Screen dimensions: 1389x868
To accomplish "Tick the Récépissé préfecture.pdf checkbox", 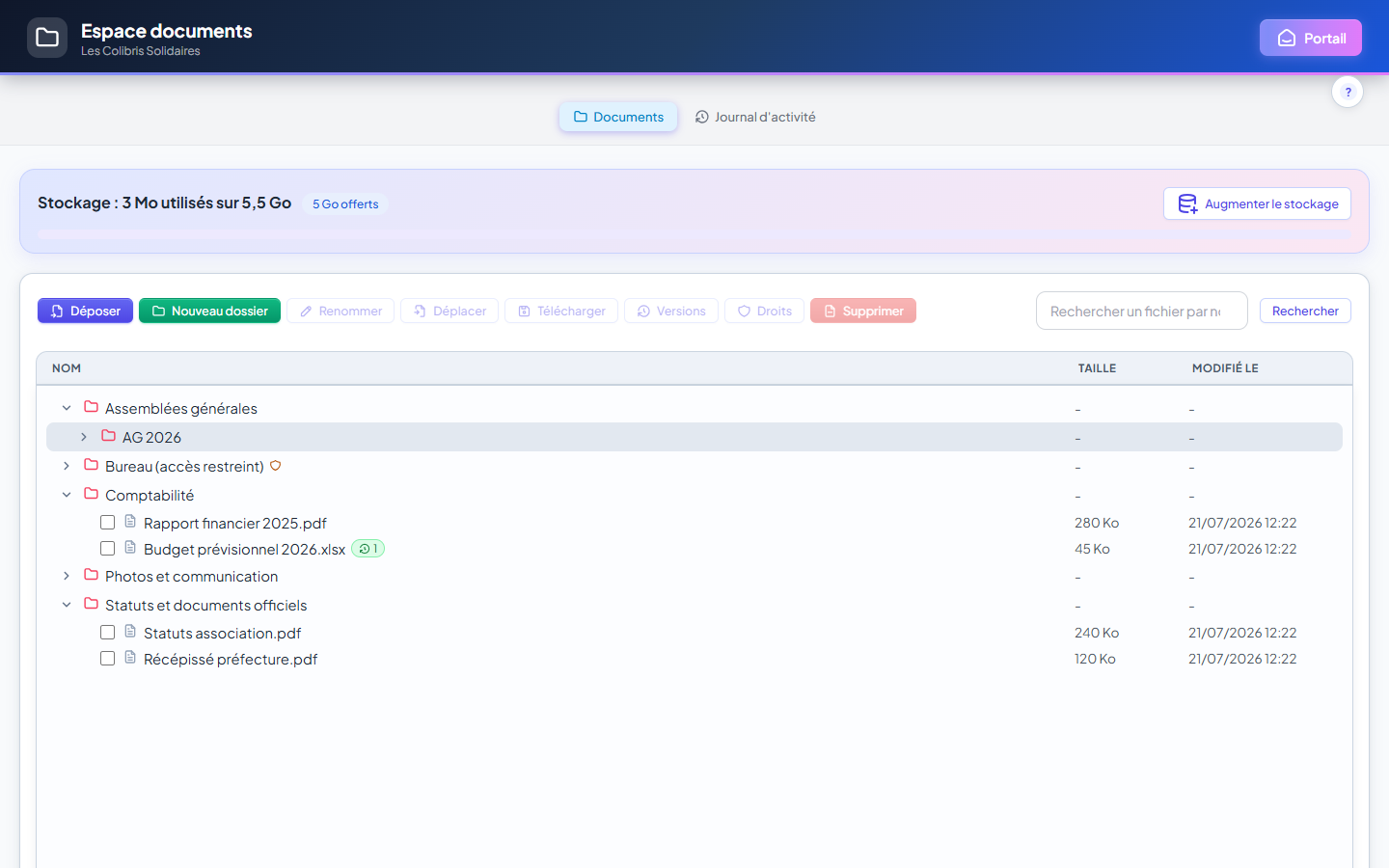I will pos(108,659).
